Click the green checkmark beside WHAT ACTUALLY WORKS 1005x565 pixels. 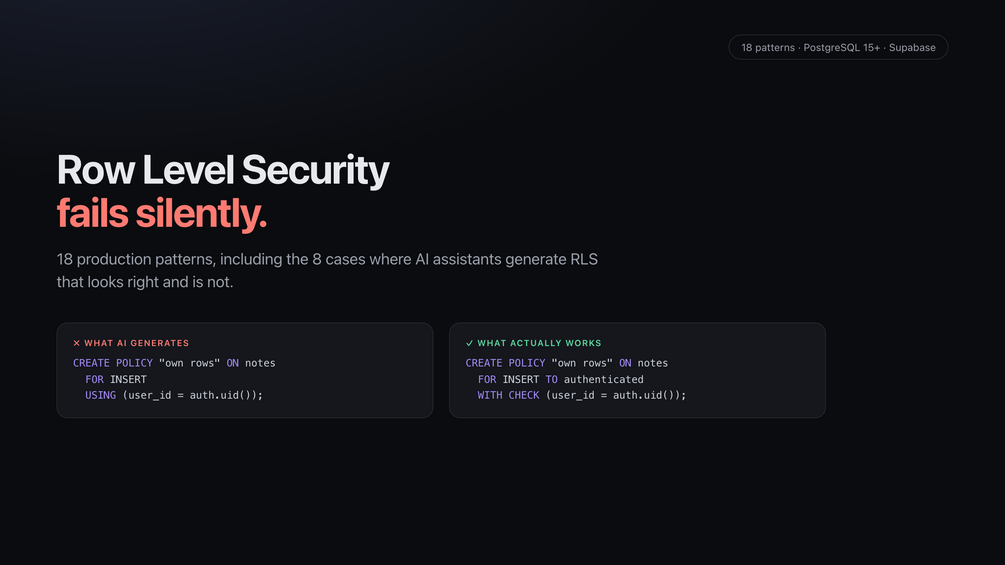point(469,343)
